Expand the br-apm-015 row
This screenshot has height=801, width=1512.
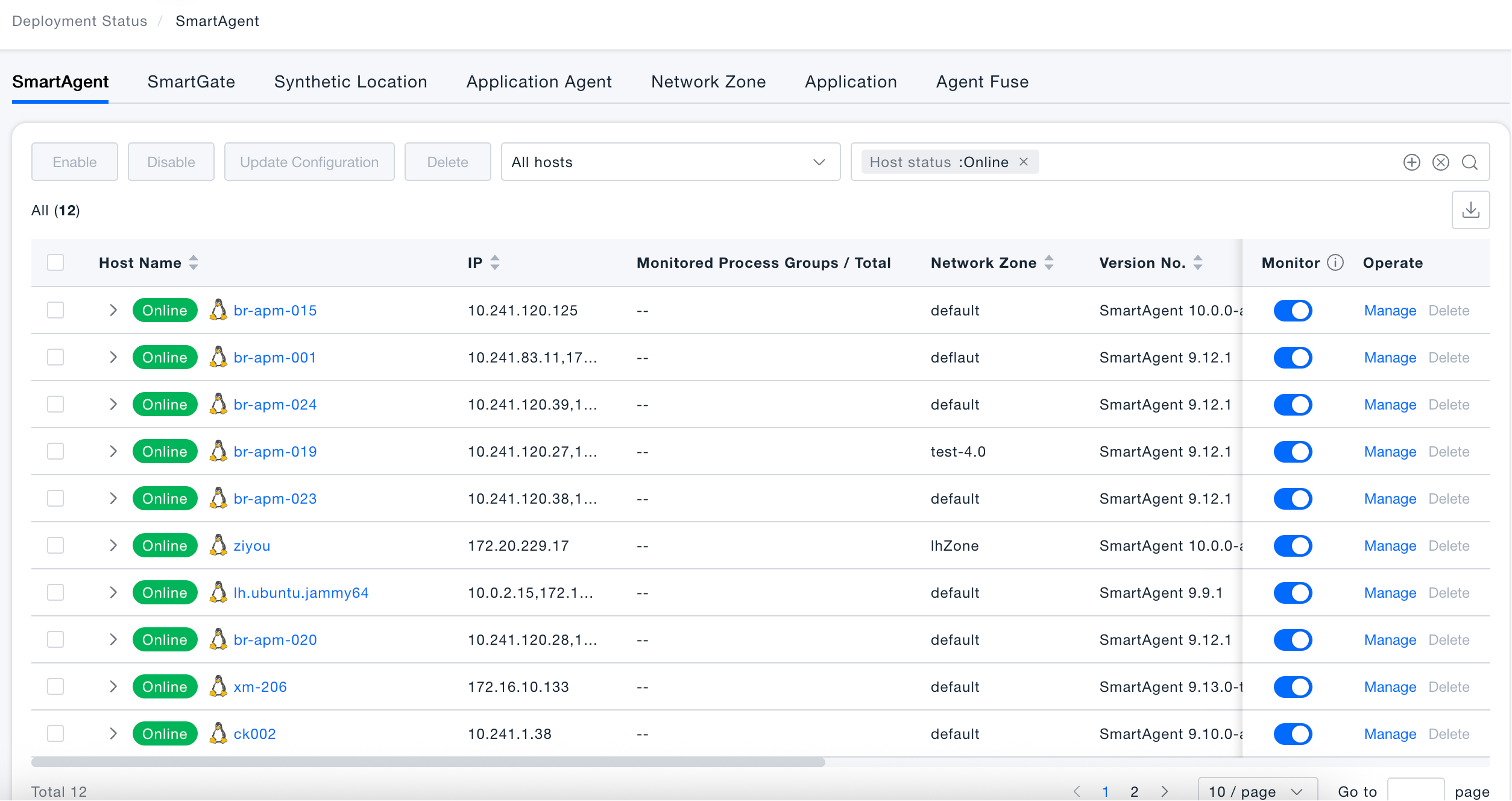[113, 310]
